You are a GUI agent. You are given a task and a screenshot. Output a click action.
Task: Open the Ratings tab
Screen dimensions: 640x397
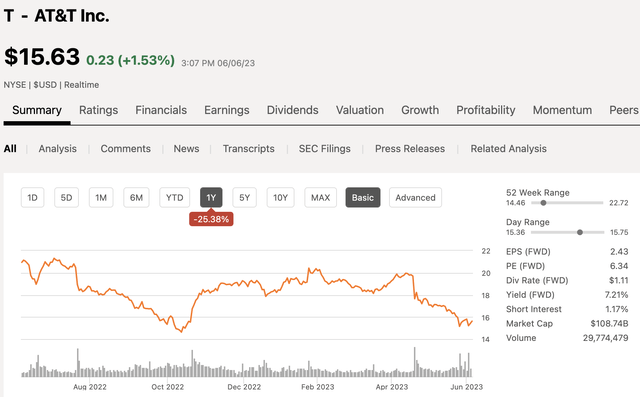point(98,110)
